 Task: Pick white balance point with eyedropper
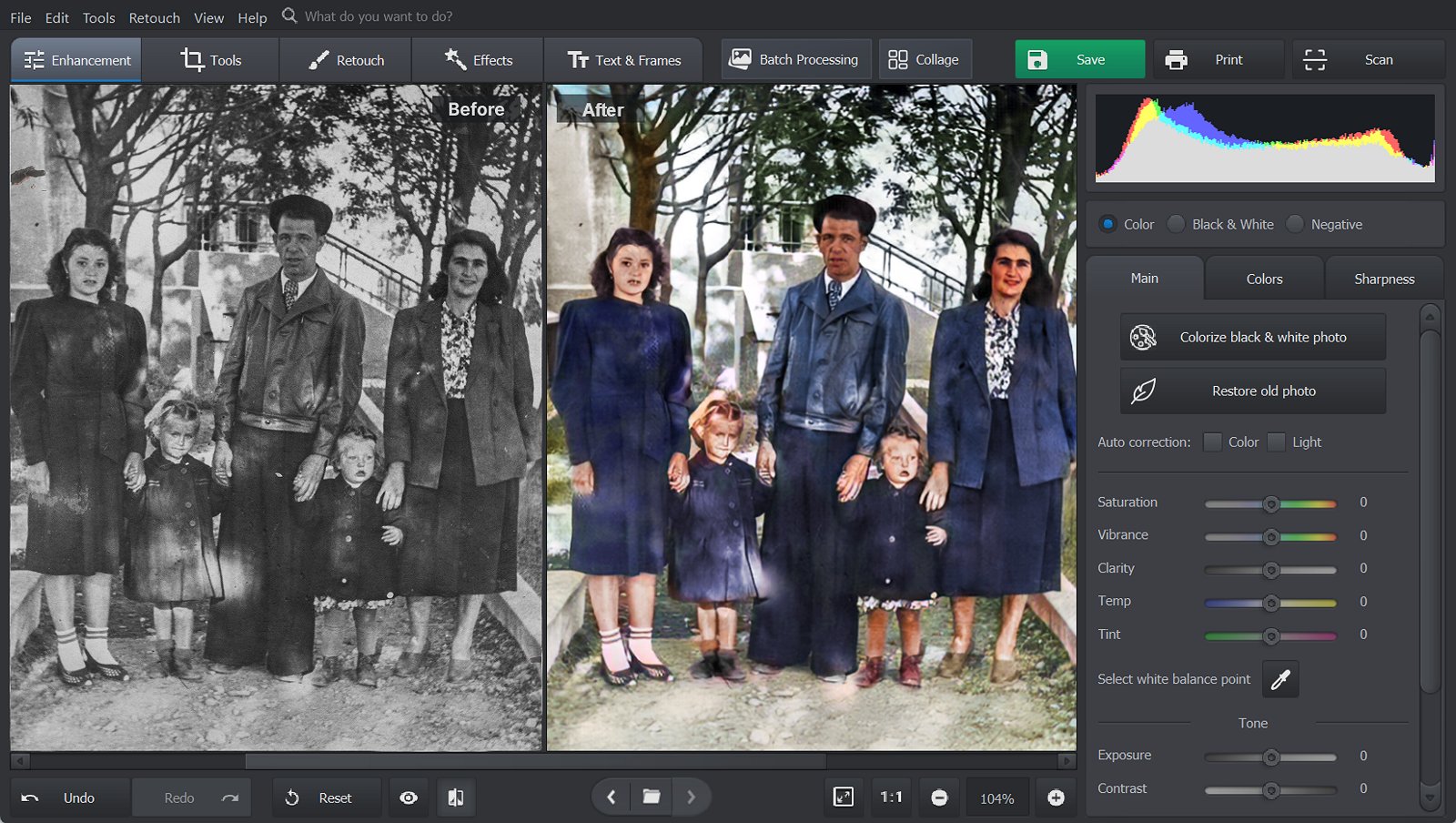1280,679
